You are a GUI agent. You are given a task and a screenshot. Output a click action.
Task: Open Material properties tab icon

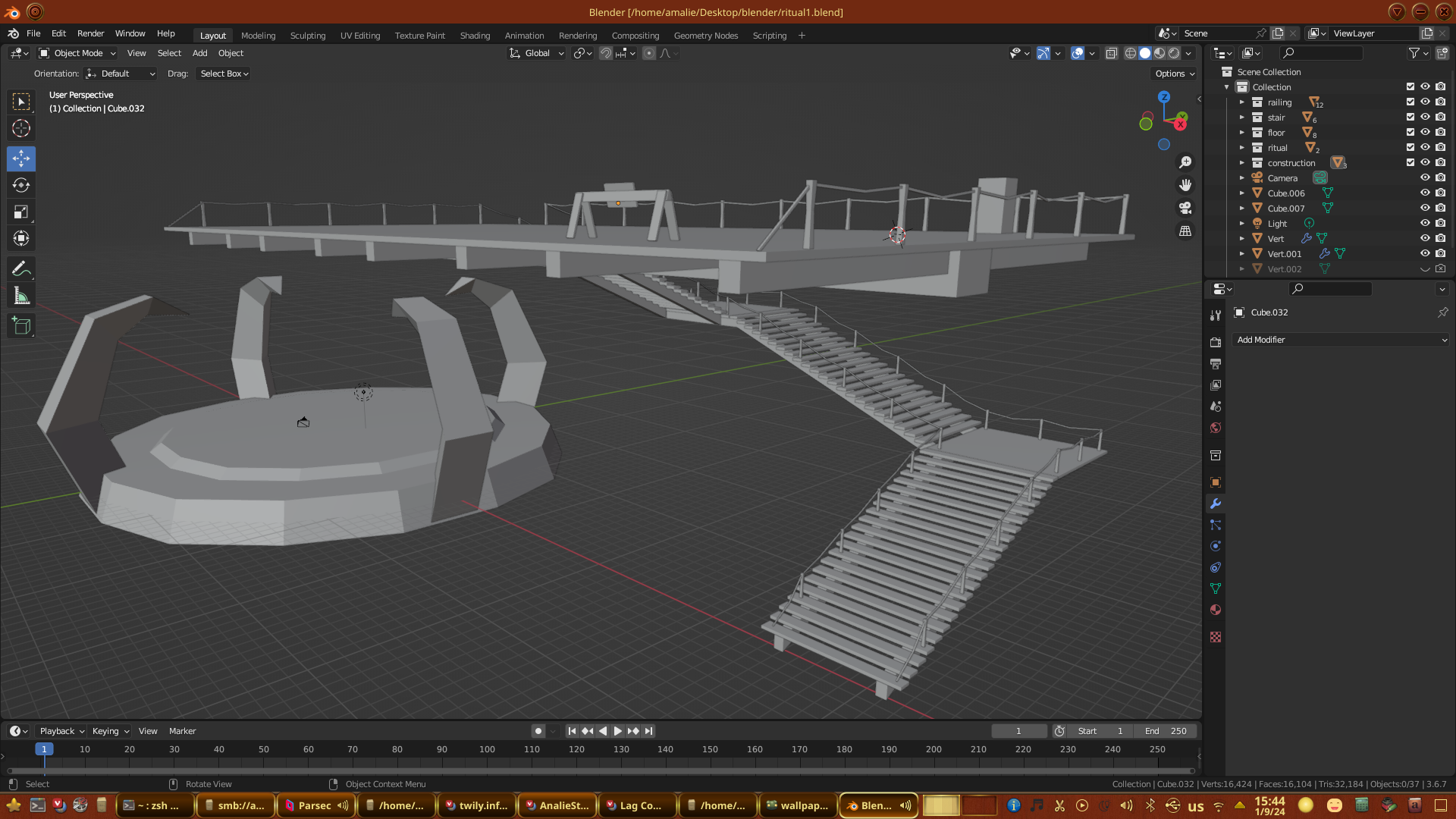(x=1216, y=610)
